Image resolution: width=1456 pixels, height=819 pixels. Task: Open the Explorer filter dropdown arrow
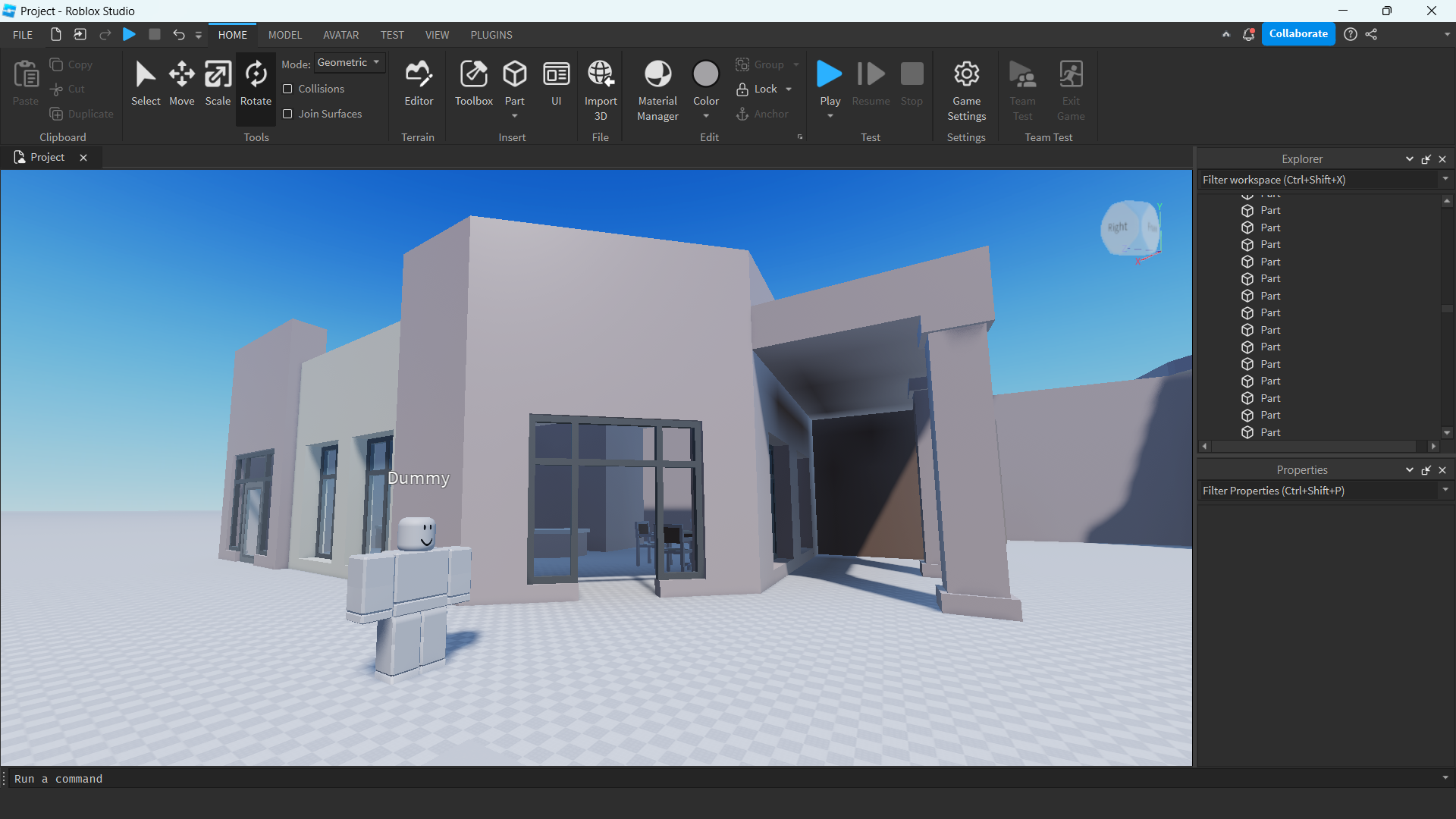click(1445, 179)
